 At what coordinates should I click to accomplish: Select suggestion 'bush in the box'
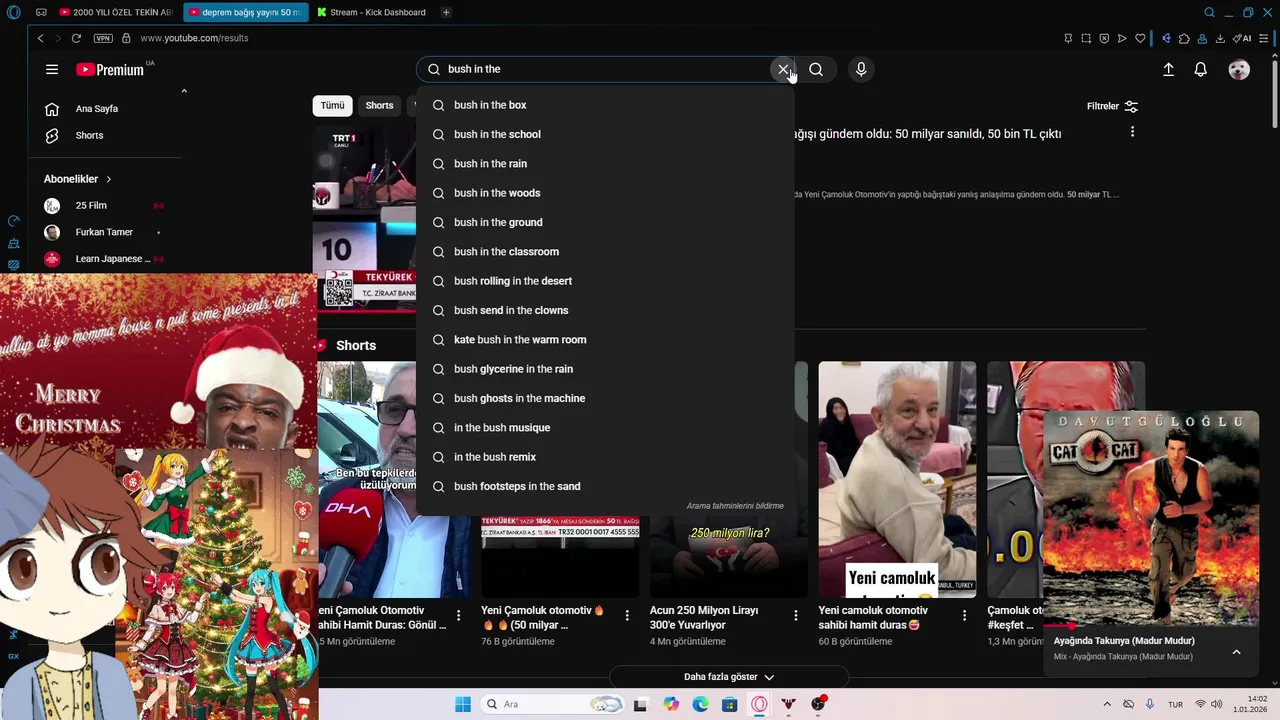click(x=605, y=105)
